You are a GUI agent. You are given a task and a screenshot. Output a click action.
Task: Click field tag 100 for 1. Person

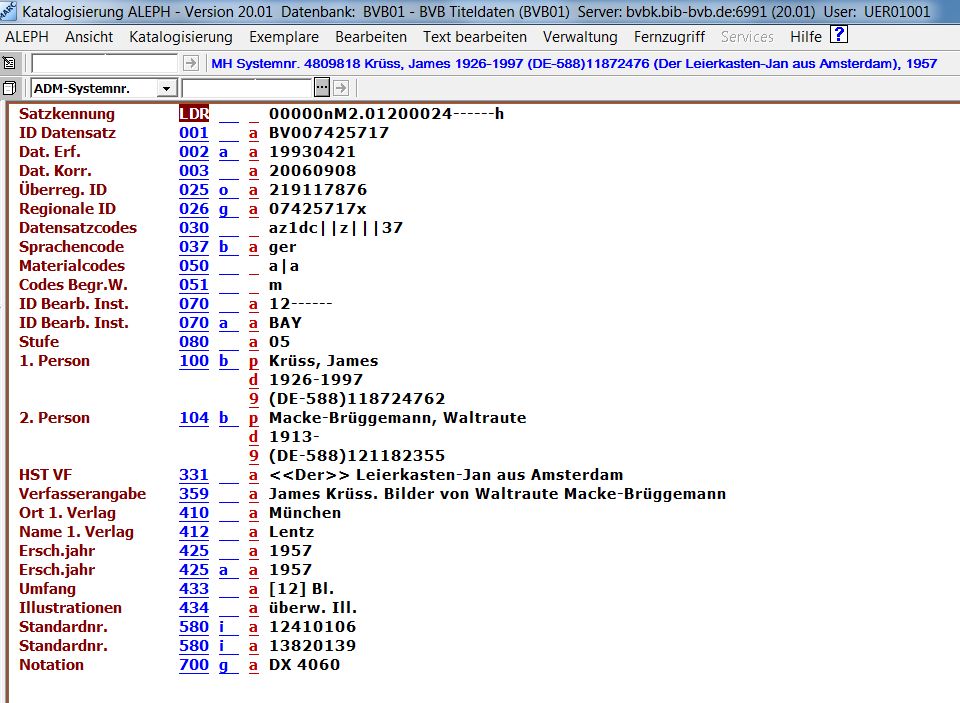point(194,361)
